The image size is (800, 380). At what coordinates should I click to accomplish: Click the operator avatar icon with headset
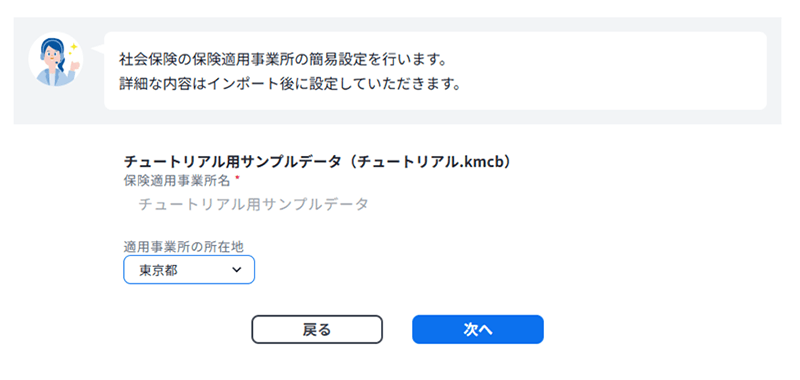[x=56, y=62]
